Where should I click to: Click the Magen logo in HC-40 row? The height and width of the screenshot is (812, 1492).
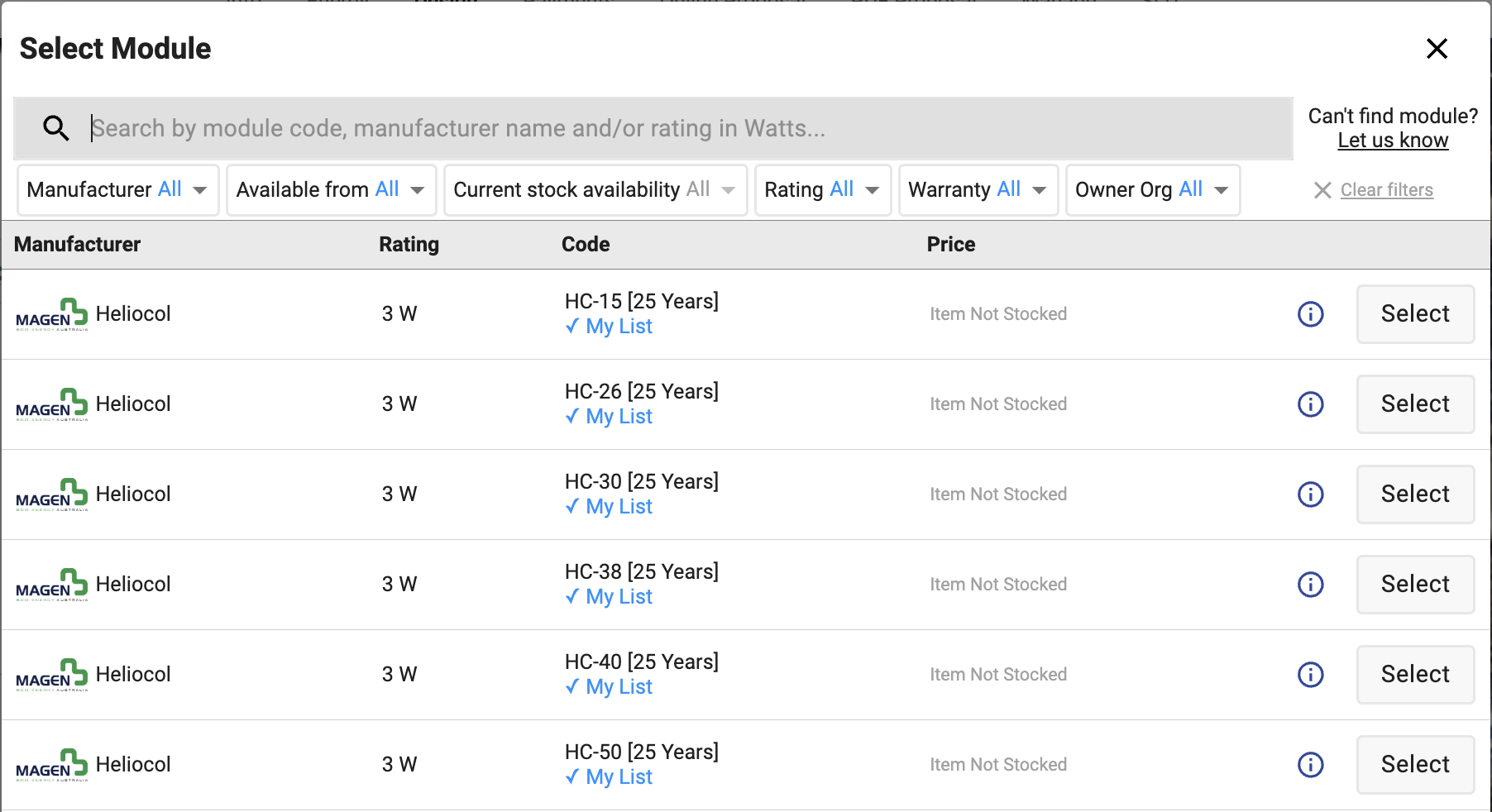51,675
